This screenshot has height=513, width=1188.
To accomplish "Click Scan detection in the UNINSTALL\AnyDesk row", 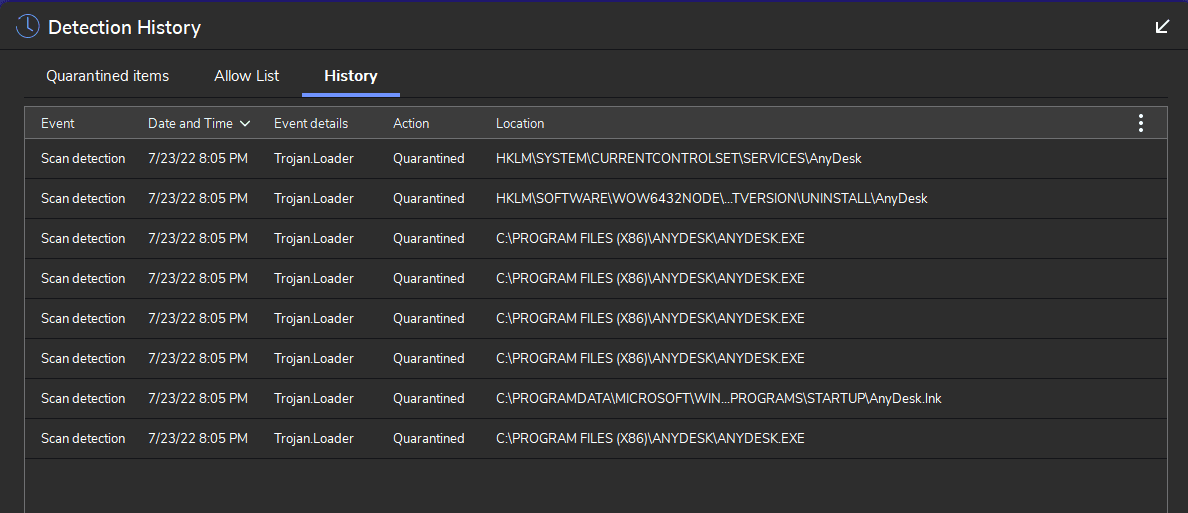I will click(83, 199).
